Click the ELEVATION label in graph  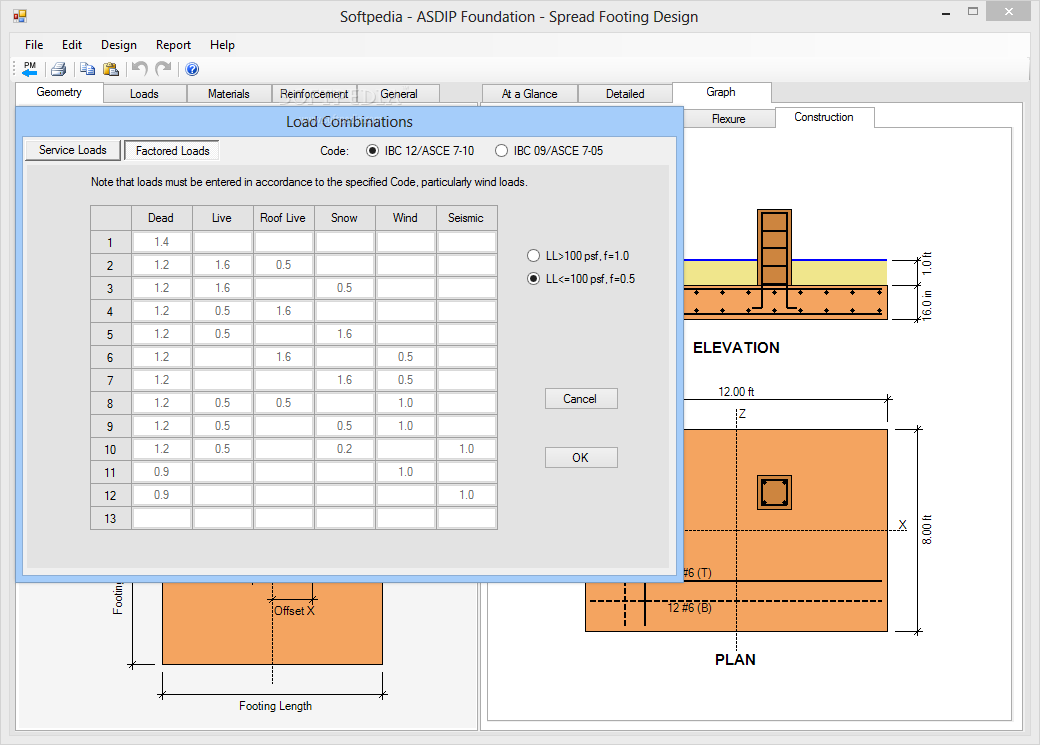736,348
